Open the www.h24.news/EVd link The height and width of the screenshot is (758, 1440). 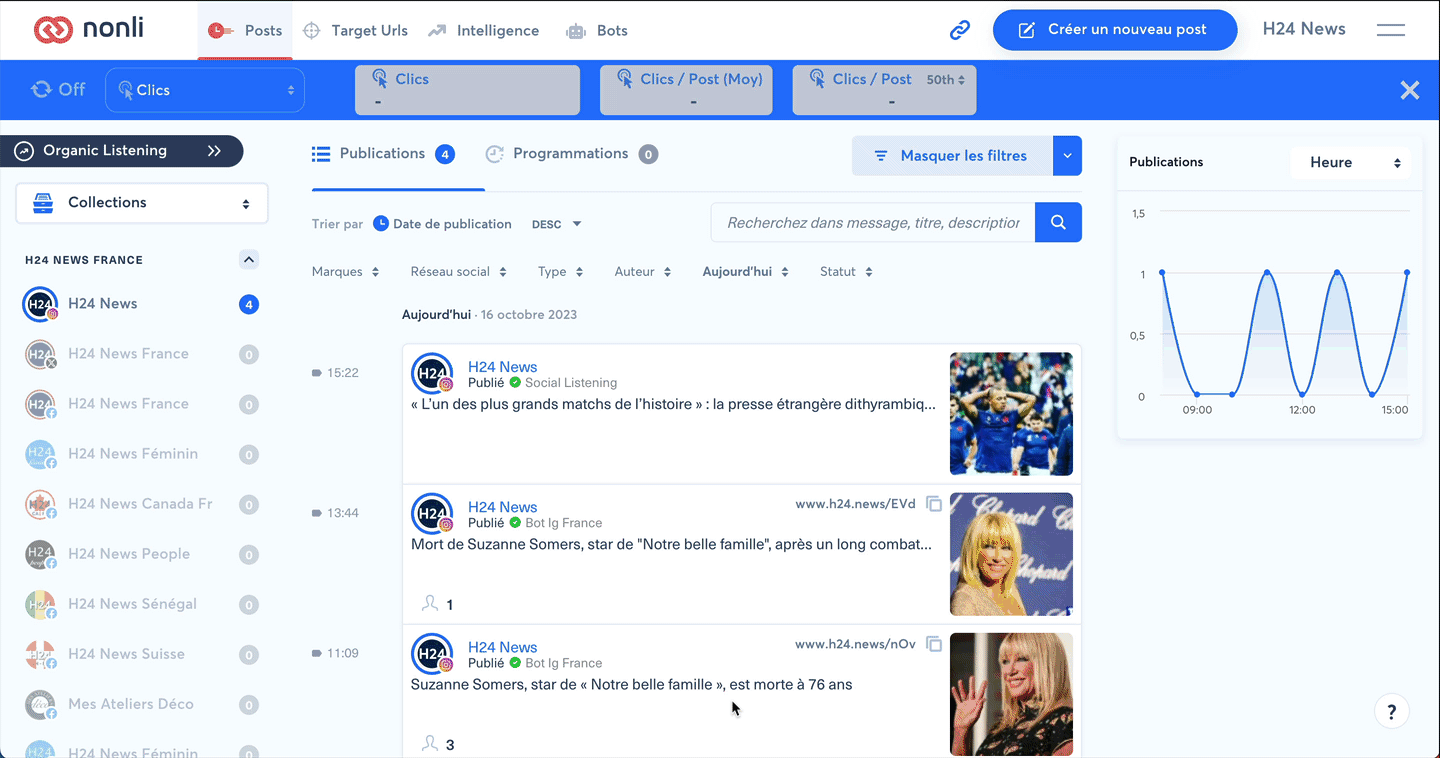click(x=855, y=504)
